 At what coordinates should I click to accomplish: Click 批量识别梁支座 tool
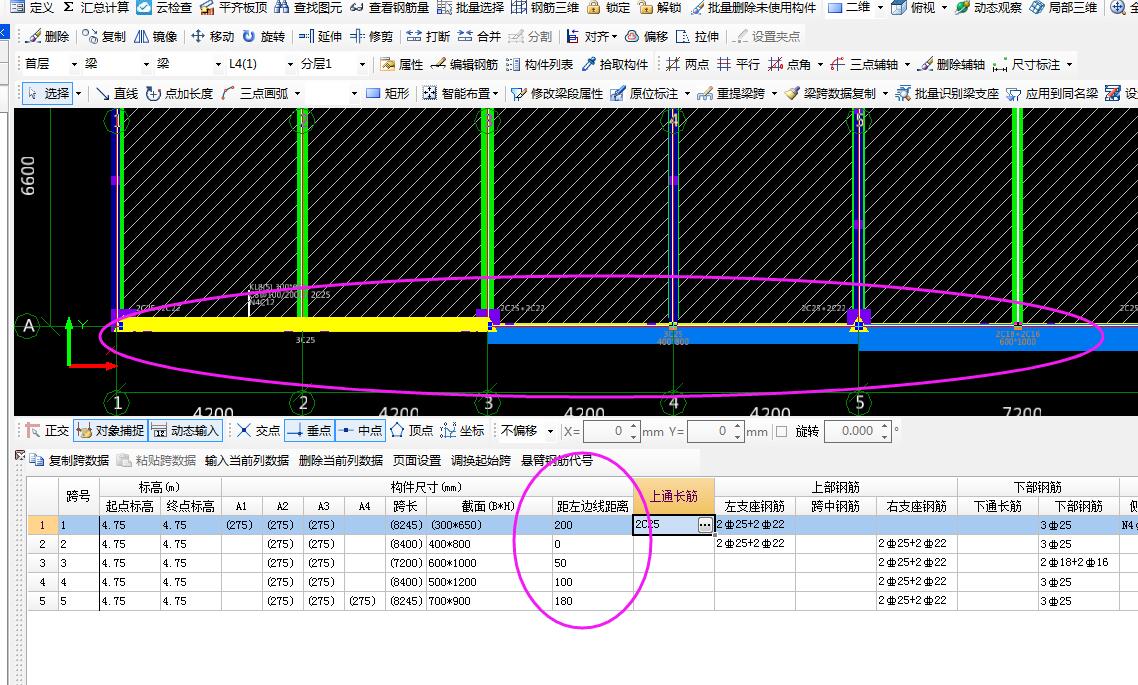point(947,94)
